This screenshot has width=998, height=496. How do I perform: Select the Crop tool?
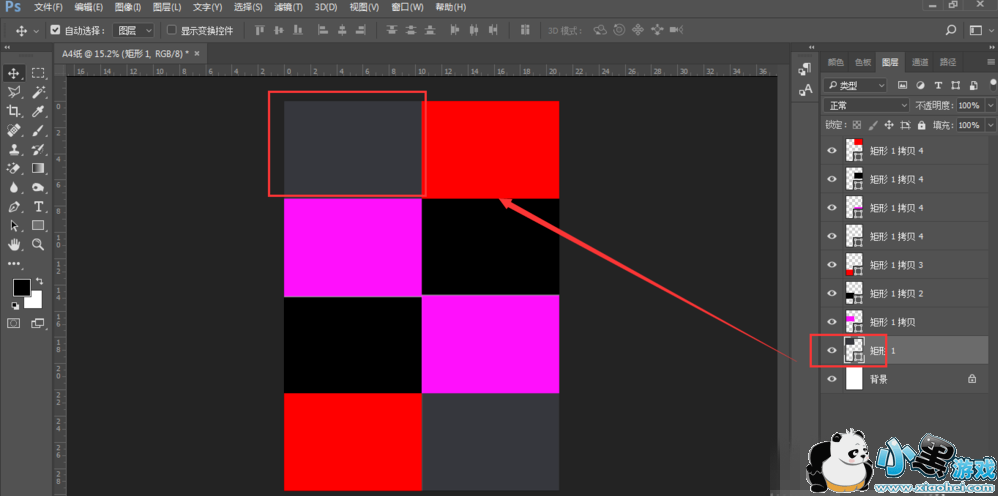pyautogui.click(x=14, y=111)
